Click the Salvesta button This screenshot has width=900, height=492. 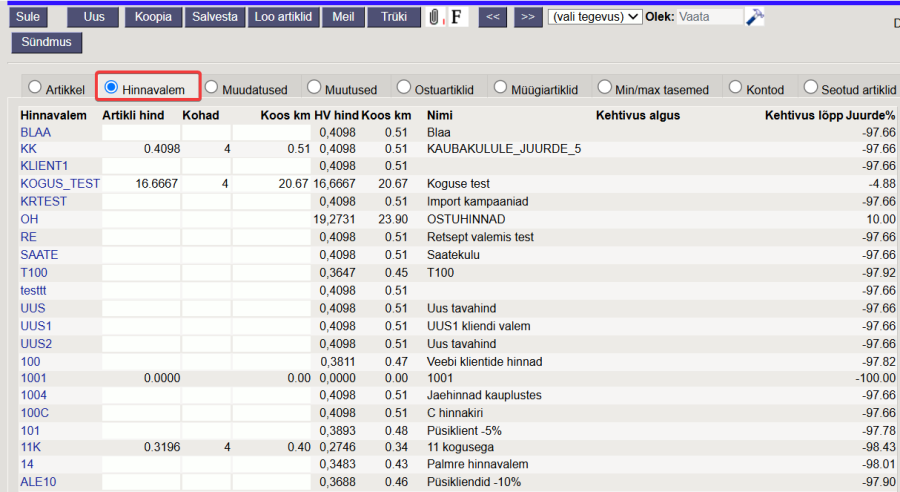tap(215, 17)
